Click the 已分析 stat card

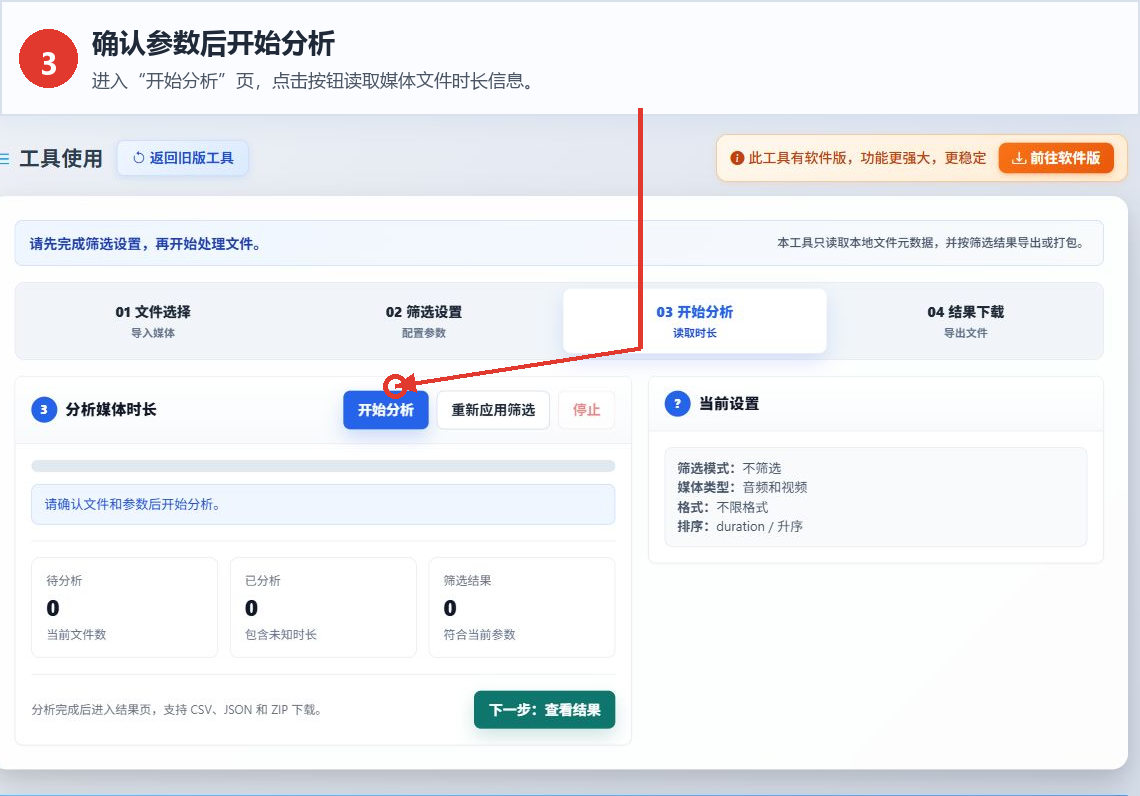[x=323, y=607]
